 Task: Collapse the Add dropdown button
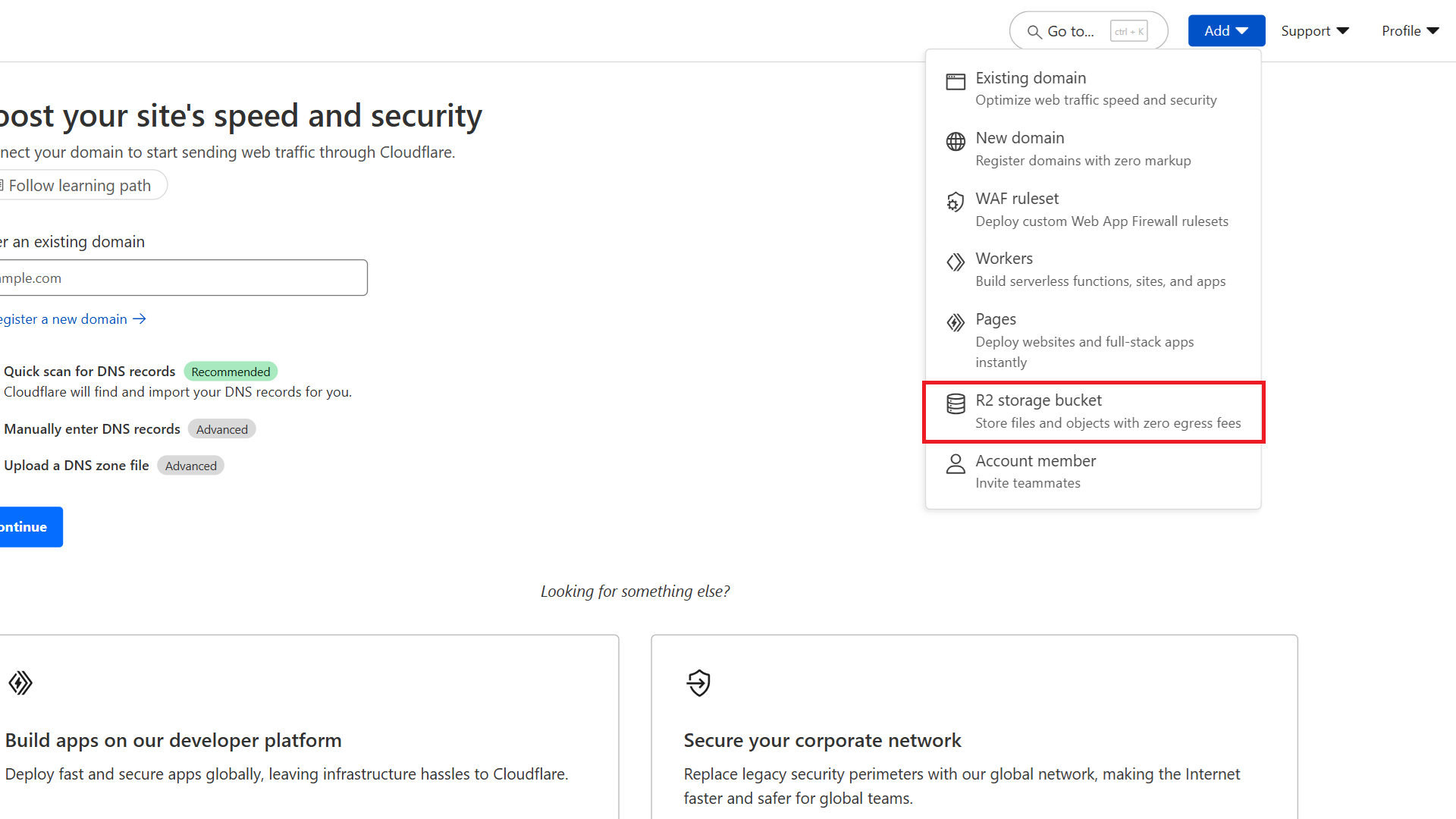click(1225, 31)
